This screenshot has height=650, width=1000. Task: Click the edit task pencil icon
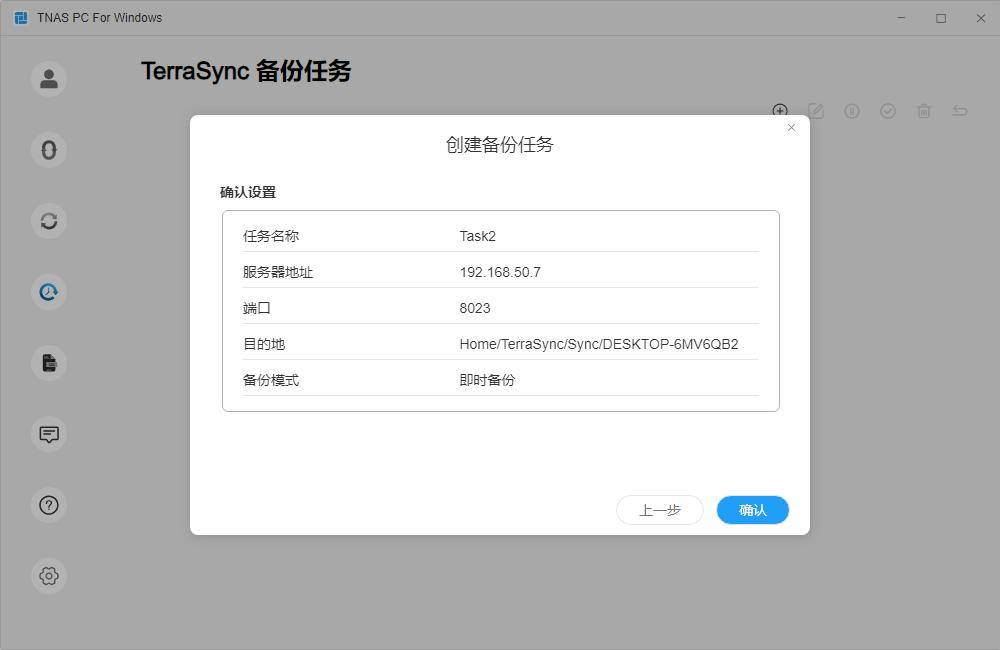pyautogui.click(x=816, y=111)
